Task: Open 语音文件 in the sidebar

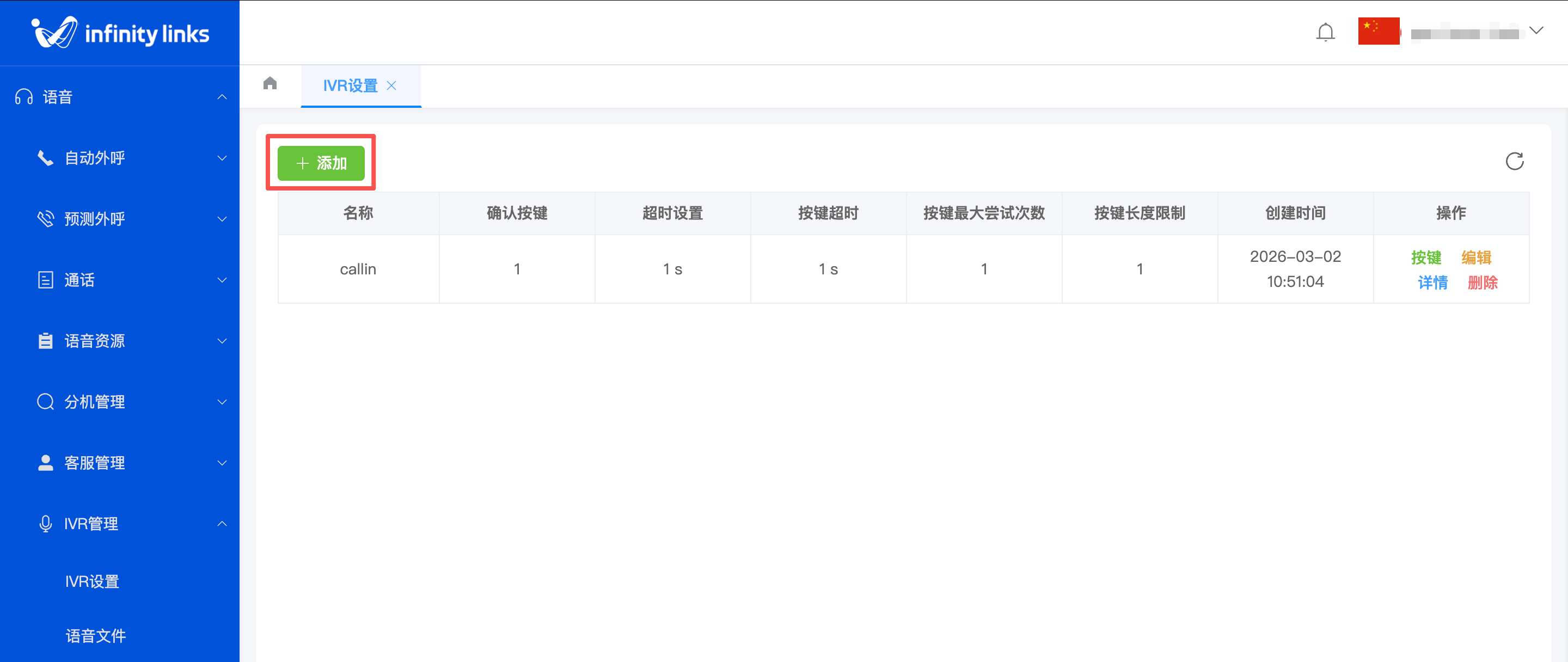Action: pyautogui.click(x=96, y=636)
